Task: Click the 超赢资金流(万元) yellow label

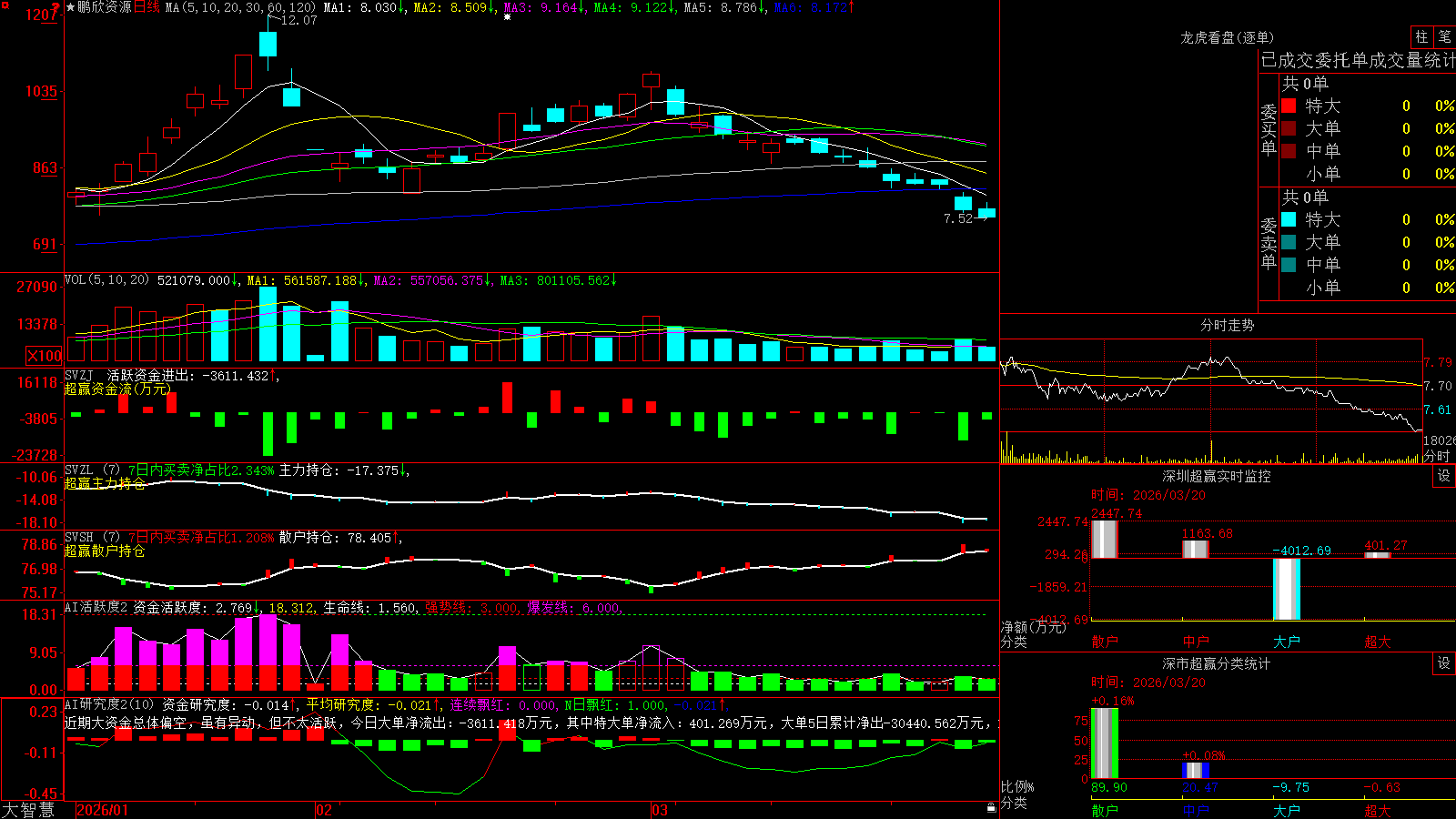Action: point(117,389)
